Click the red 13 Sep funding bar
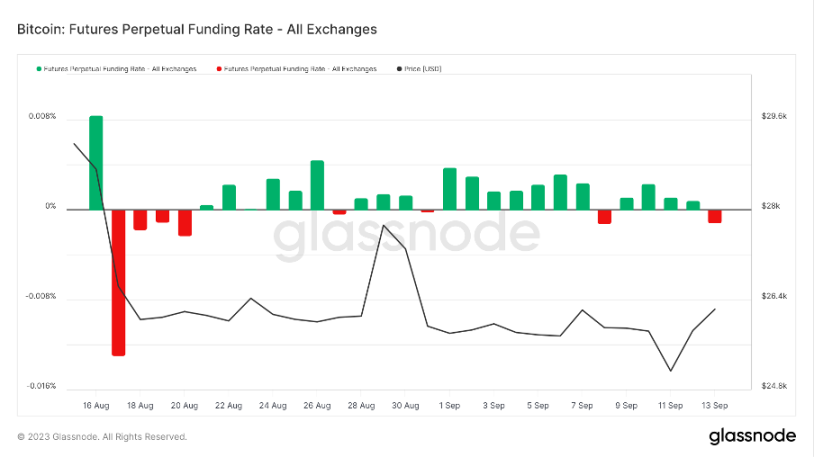 (x=715, y=216)
